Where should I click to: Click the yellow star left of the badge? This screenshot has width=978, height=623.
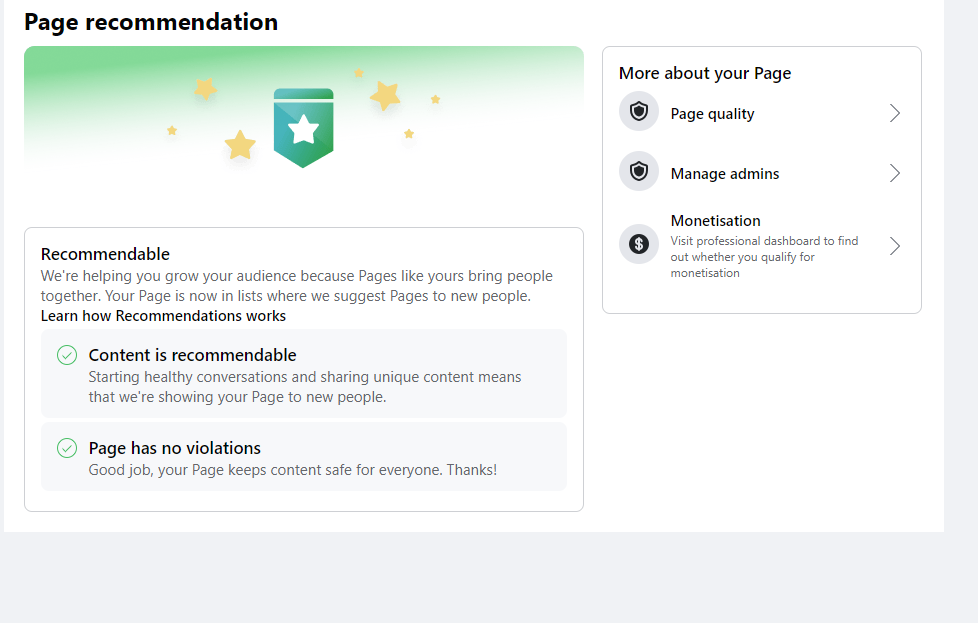(240, 145)
